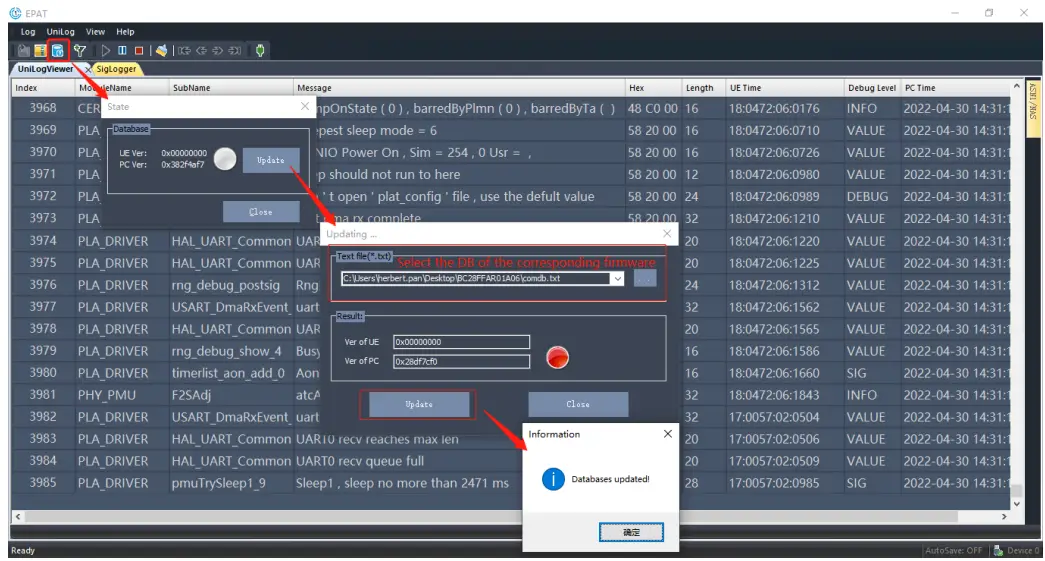Clear the log with the brush icon

point(161,51)
